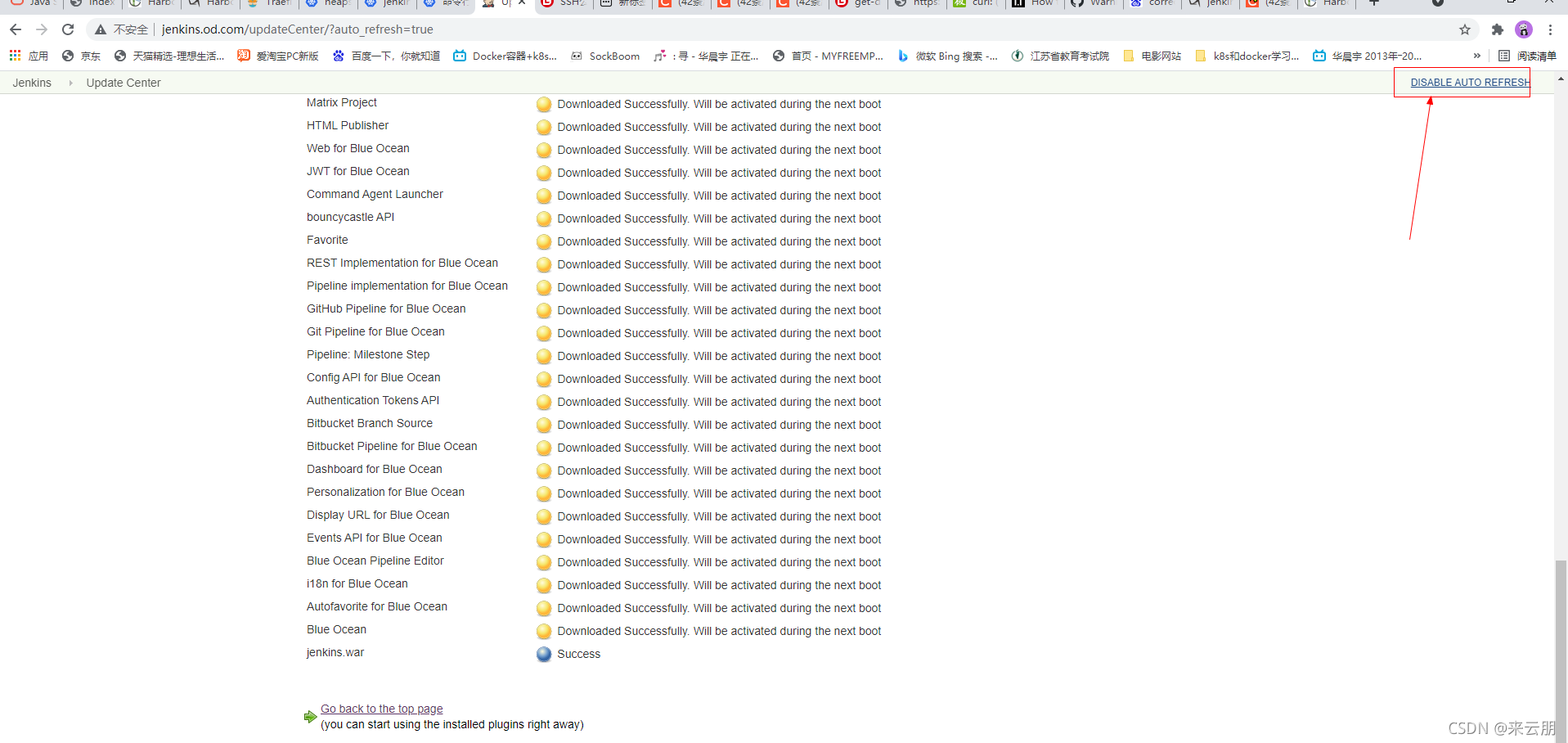Open the Docker容器+k8s bookmark
1568x743 pixels.
pos(505,56)
